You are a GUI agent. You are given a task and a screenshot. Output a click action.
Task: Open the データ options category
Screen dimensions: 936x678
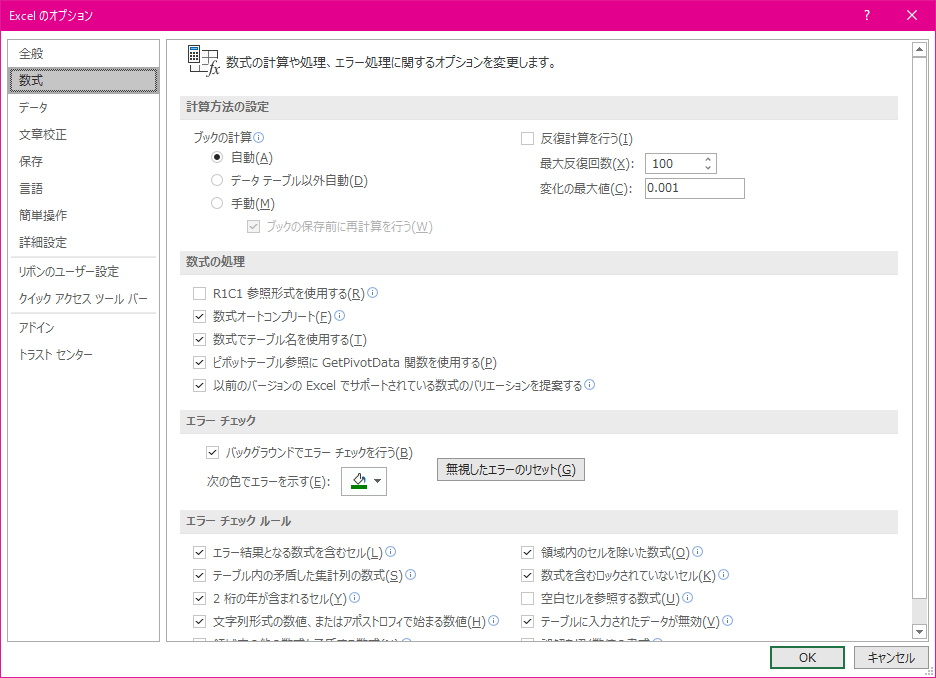(x=84, y=107)
